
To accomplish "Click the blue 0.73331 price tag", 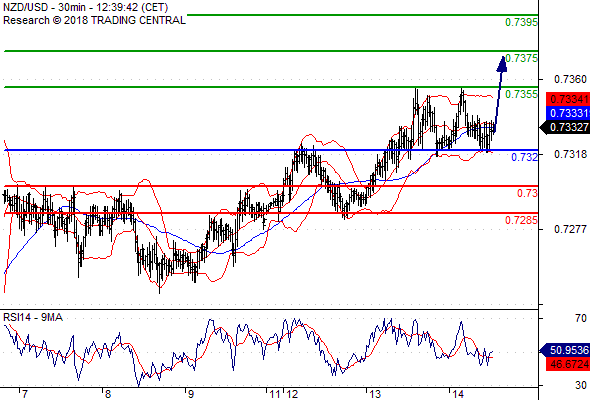I will (568, 113).
